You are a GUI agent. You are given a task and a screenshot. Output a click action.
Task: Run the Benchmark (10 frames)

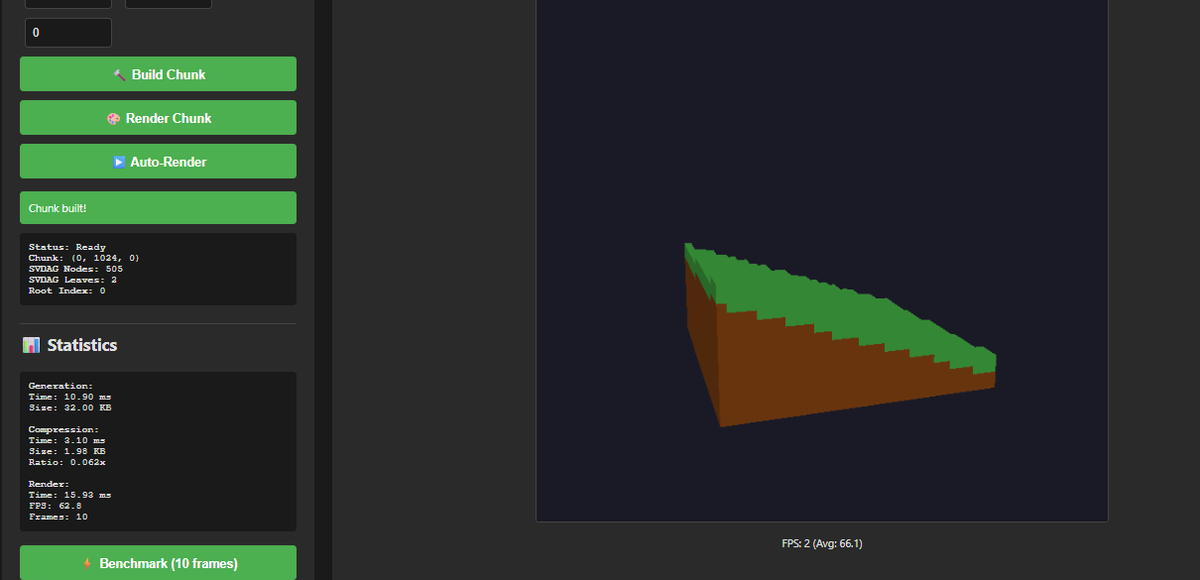tap(158, 563)
